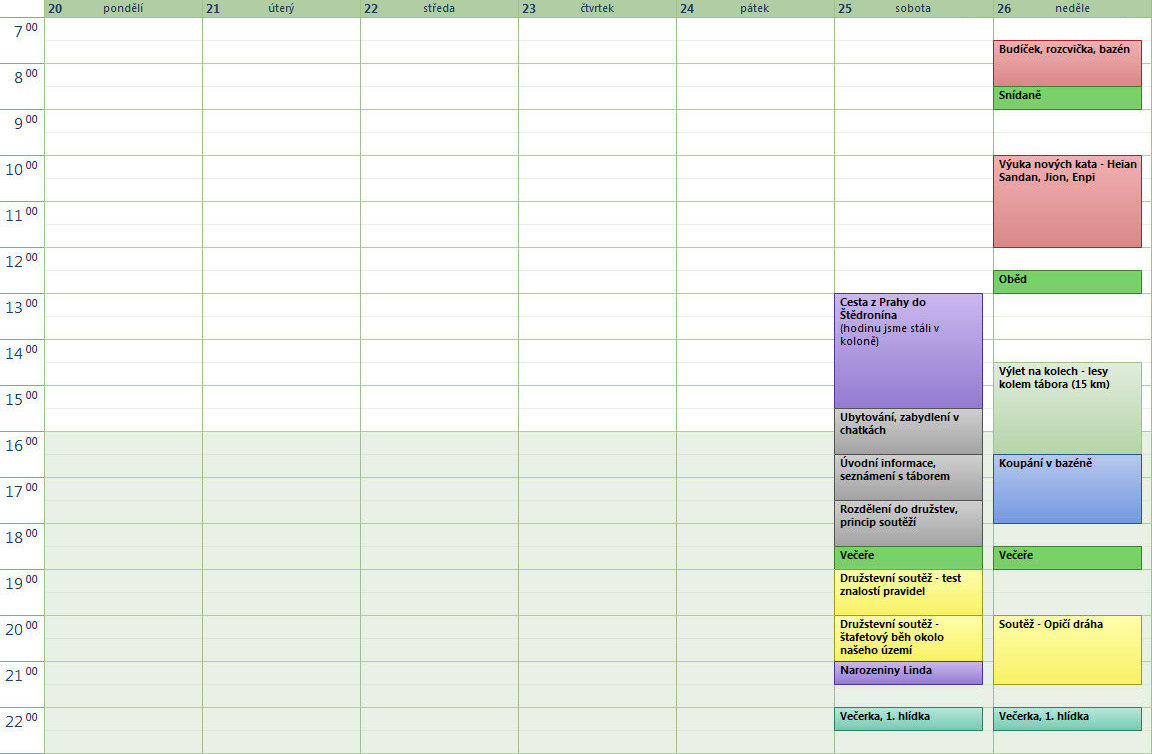Open the Soutěž - Opičí dráha event
Screen dimensions: 1152x754
pos(1067,650)
